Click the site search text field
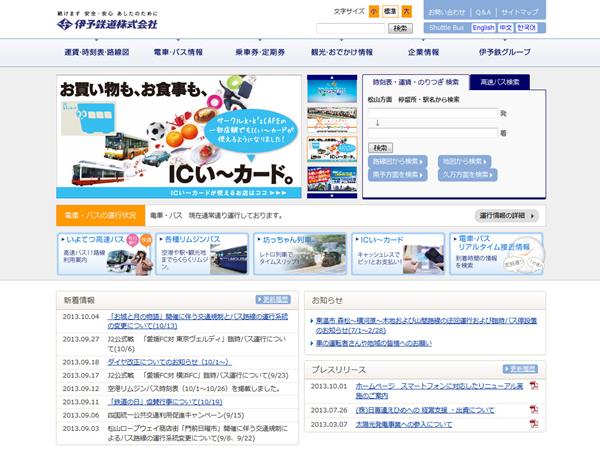Viewport: 600px width, 452px height. coord(351,28)
